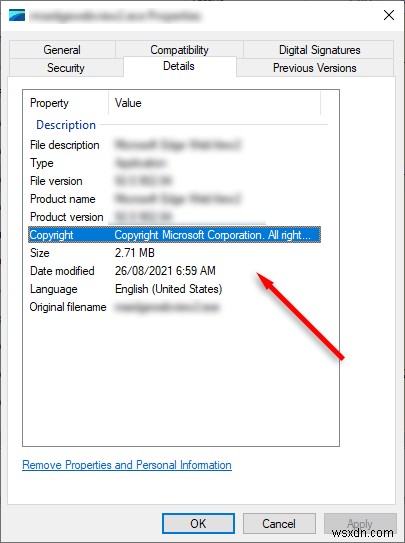Viewport: 405px width, 543px height.
Task: Click the 26/08/2021 6:59 AM value
Action: point(165,271)
